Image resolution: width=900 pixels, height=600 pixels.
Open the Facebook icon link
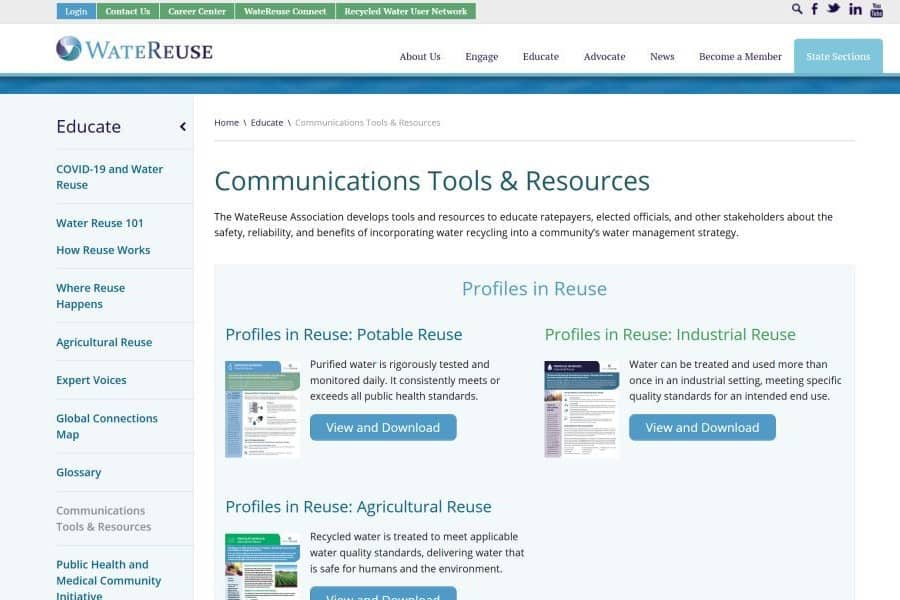(x=814, y=9)
